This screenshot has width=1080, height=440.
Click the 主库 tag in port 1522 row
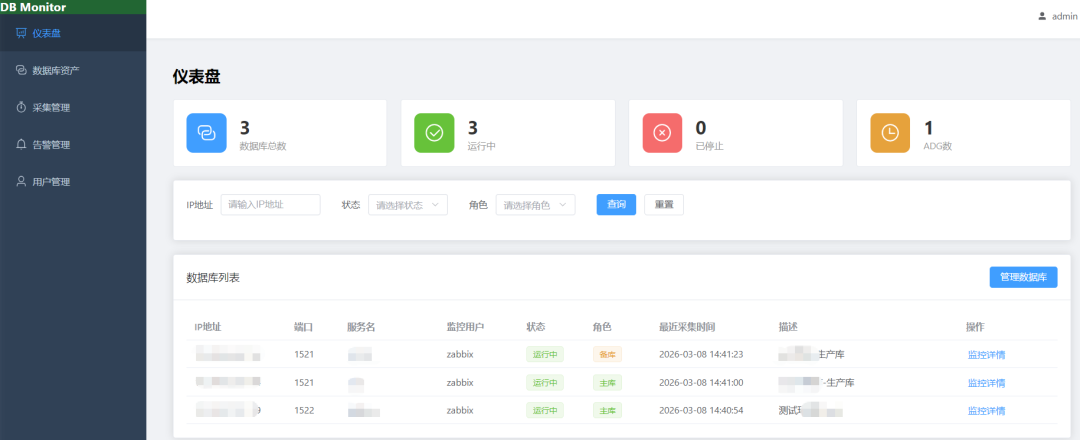pos(607,410)
